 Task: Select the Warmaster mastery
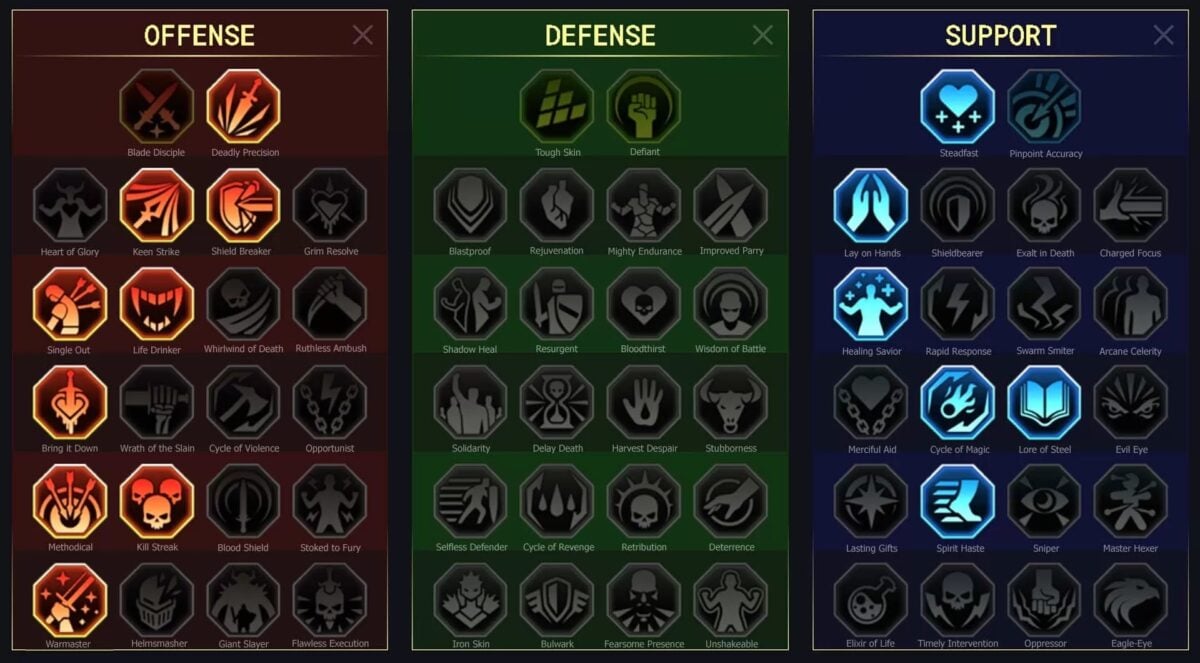pos(70,599)
